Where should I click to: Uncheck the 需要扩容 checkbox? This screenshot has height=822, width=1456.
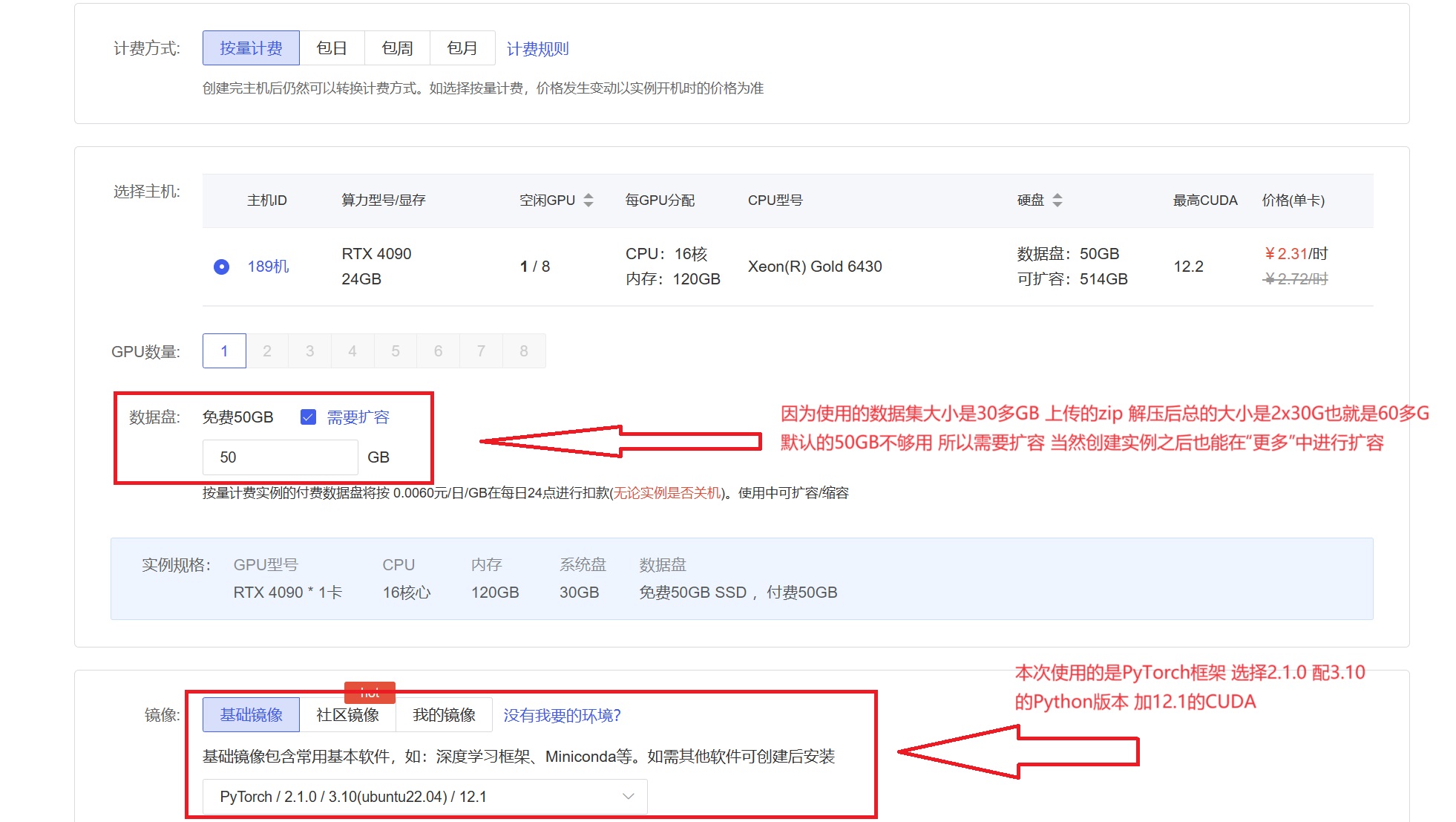308,417
